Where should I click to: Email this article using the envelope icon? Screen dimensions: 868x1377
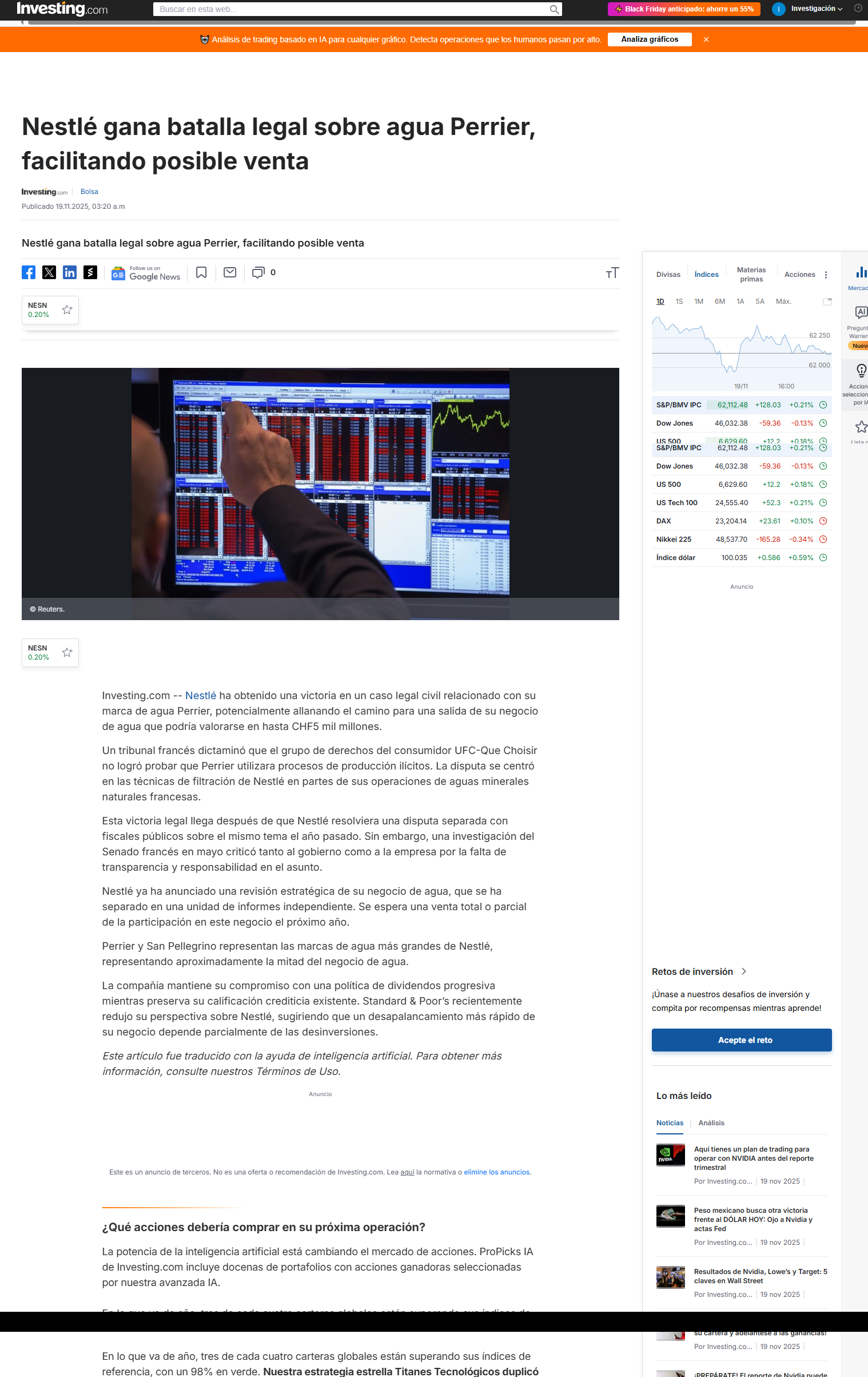pyautogui.click(x=230, y=272)
